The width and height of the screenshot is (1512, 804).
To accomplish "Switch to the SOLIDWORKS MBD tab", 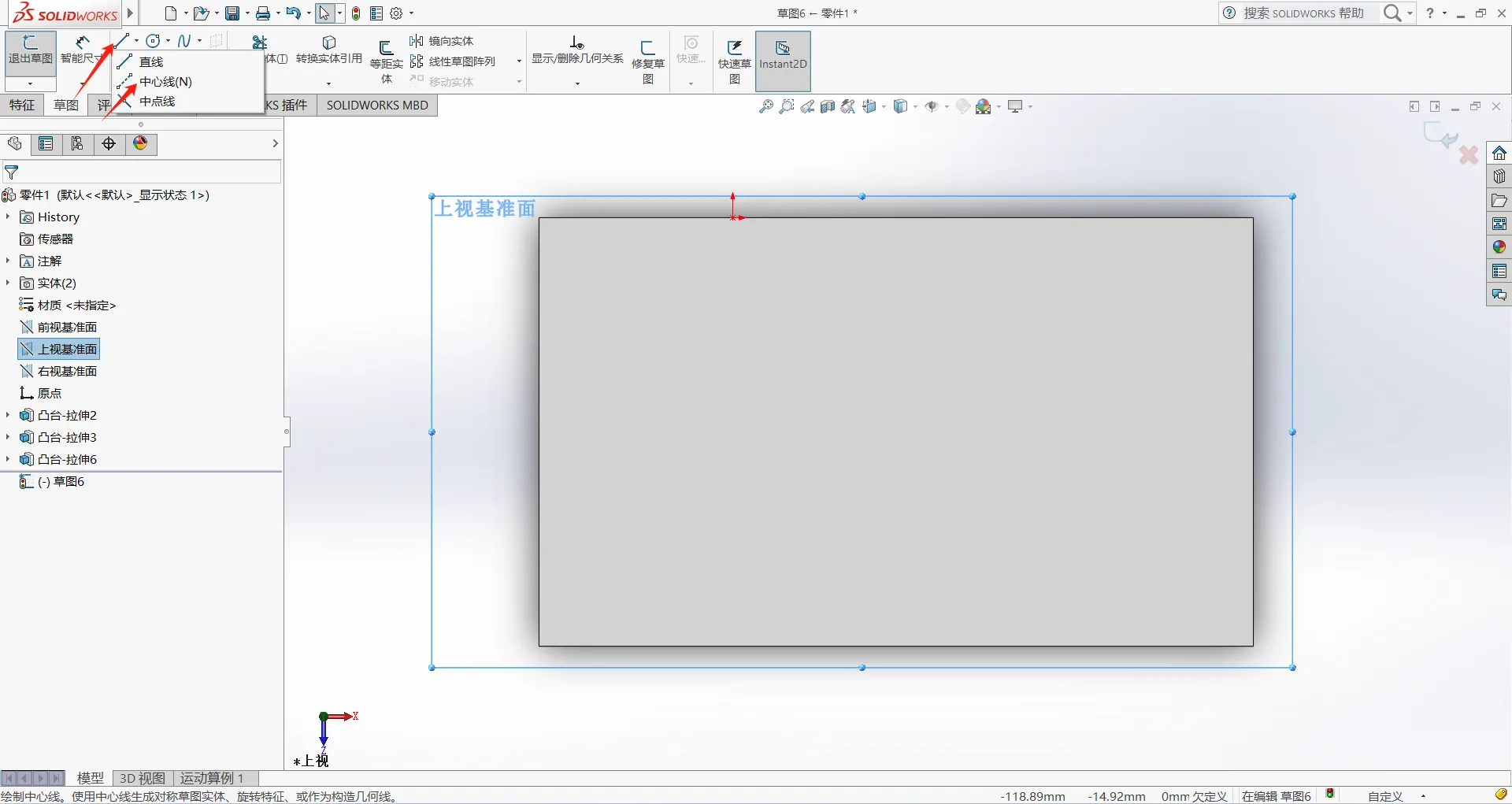I will [377, 105].
